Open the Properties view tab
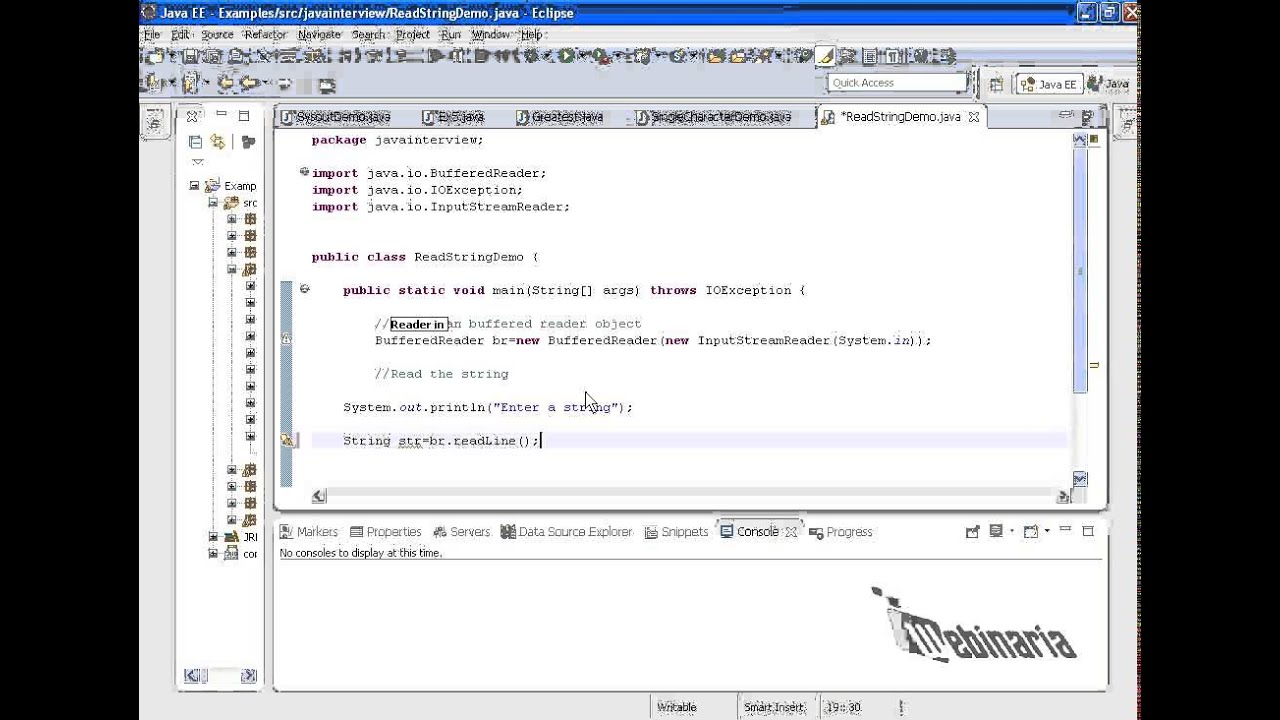Image resolution: width=1280 pixels, height=720 pixels. 385,532
